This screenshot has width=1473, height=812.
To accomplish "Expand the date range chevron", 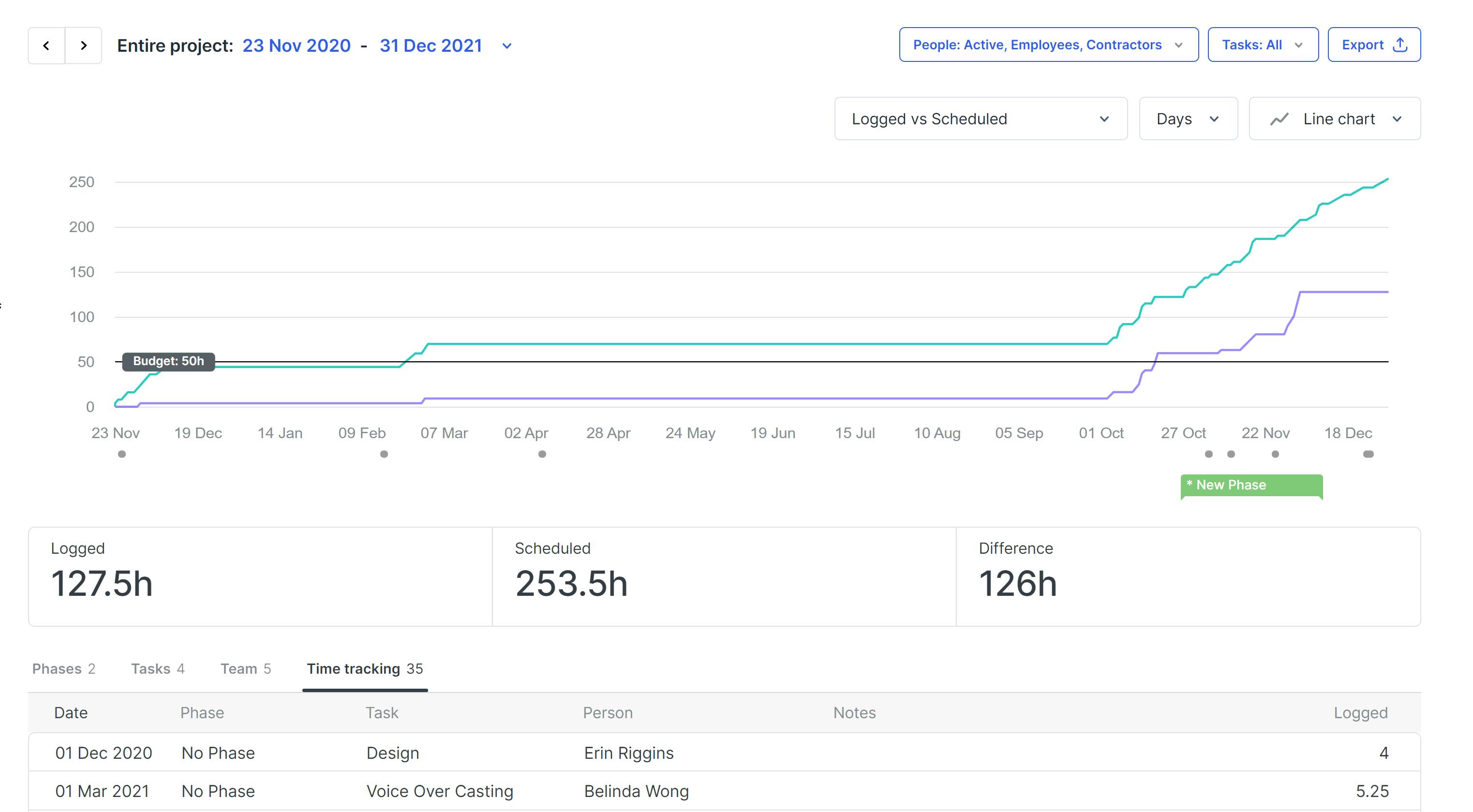I will click(506, 46).
